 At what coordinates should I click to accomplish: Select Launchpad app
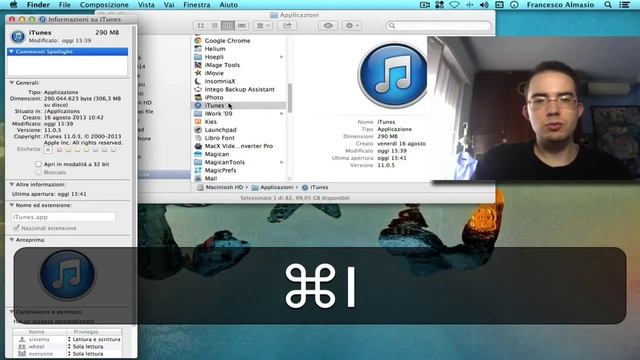click(x=220, y=130)
